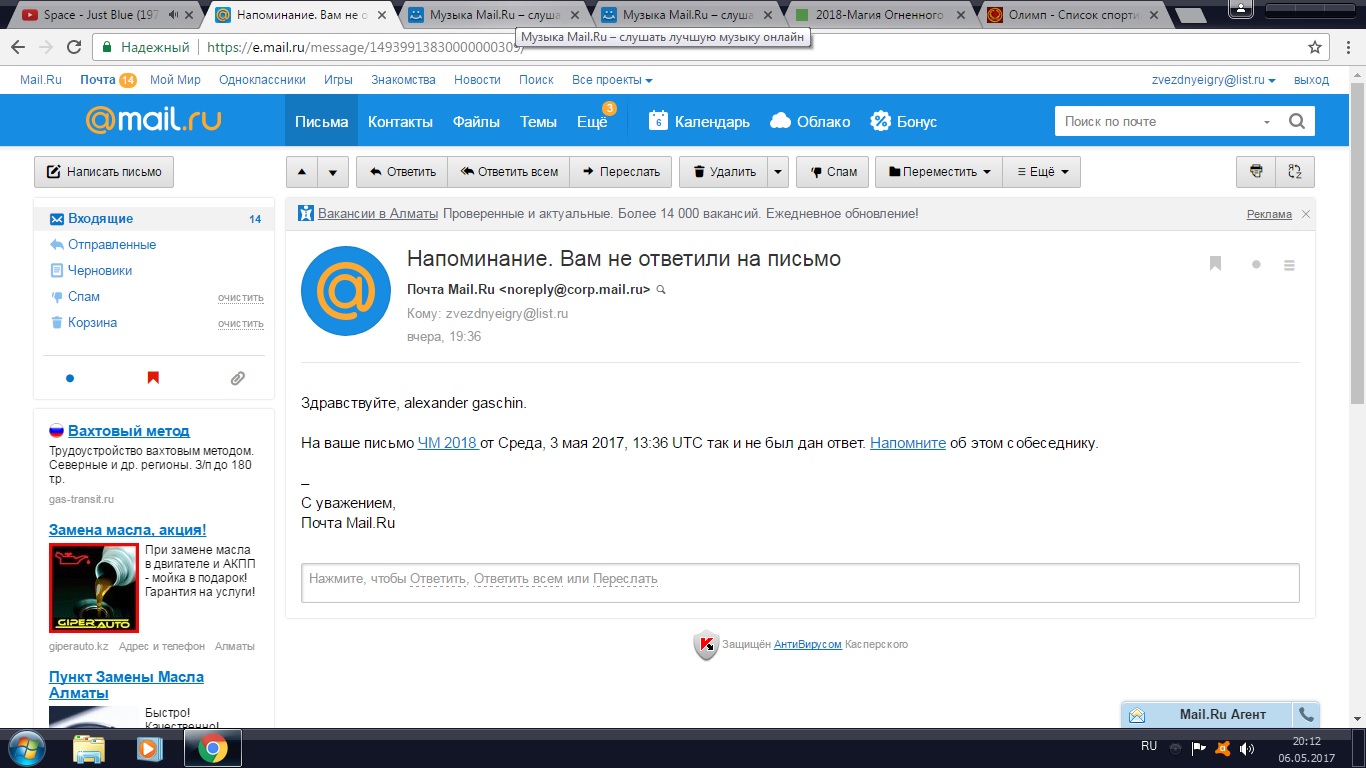1366x768 pixels.
Task: Delete the message with Удалить button
Action: point(723,171)
